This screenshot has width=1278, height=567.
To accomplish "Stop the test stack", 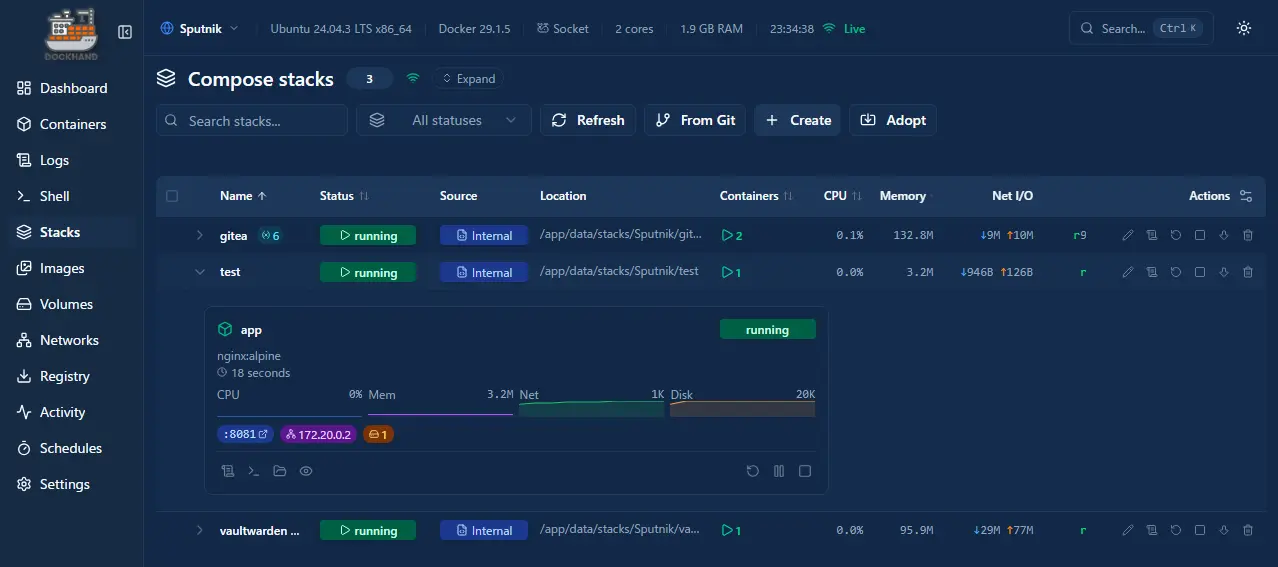I will tap(1200, 272).
